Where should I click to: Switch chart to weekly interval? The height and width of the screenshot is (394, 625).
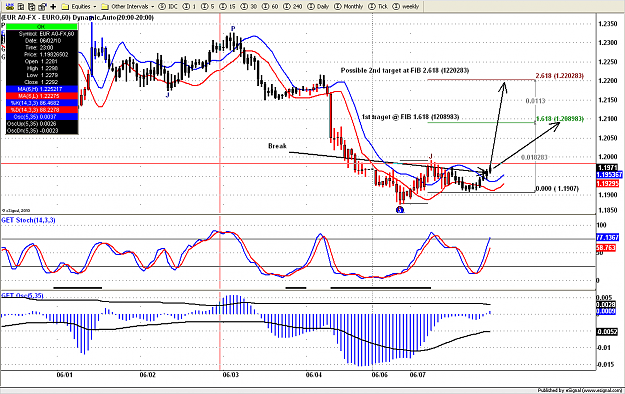click(406, 6)
